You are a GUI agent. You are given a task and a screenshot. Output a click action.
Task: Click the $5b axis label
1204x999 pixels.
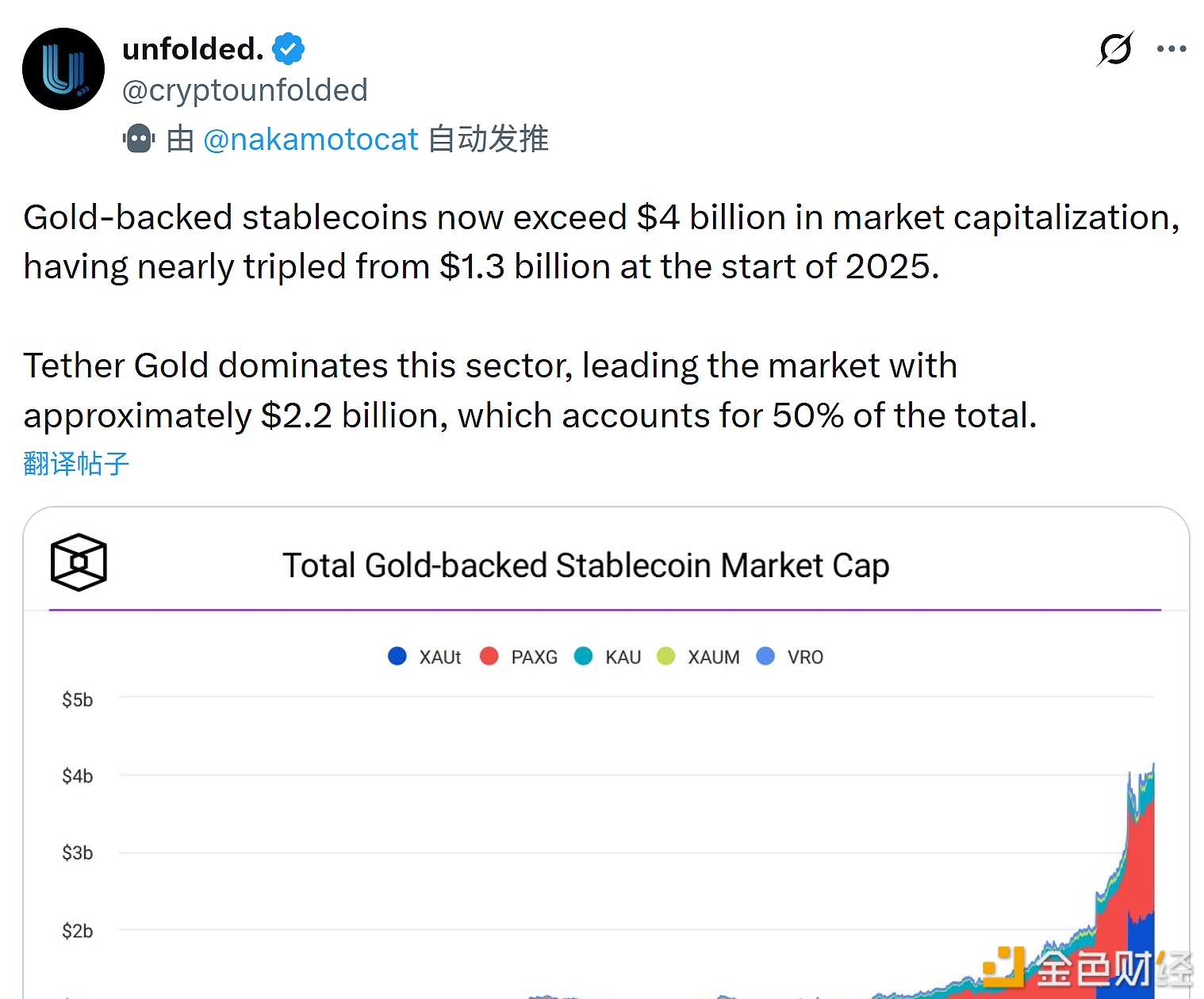point(77,700)
